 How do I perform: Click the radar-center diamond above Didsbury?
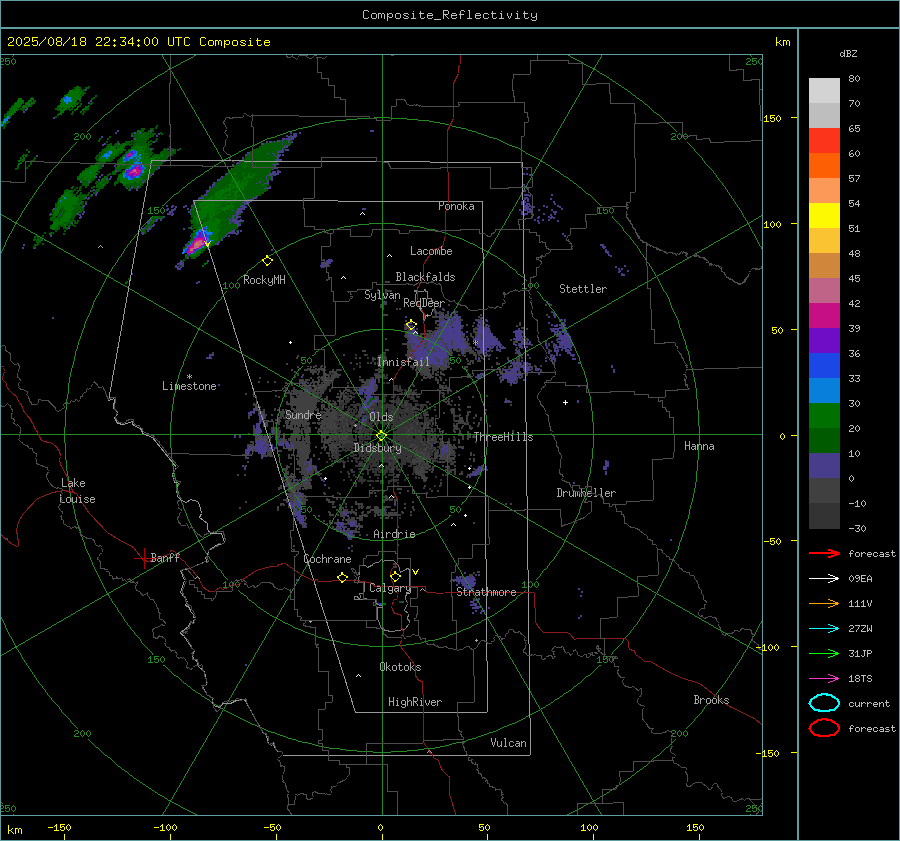(382, 436)
